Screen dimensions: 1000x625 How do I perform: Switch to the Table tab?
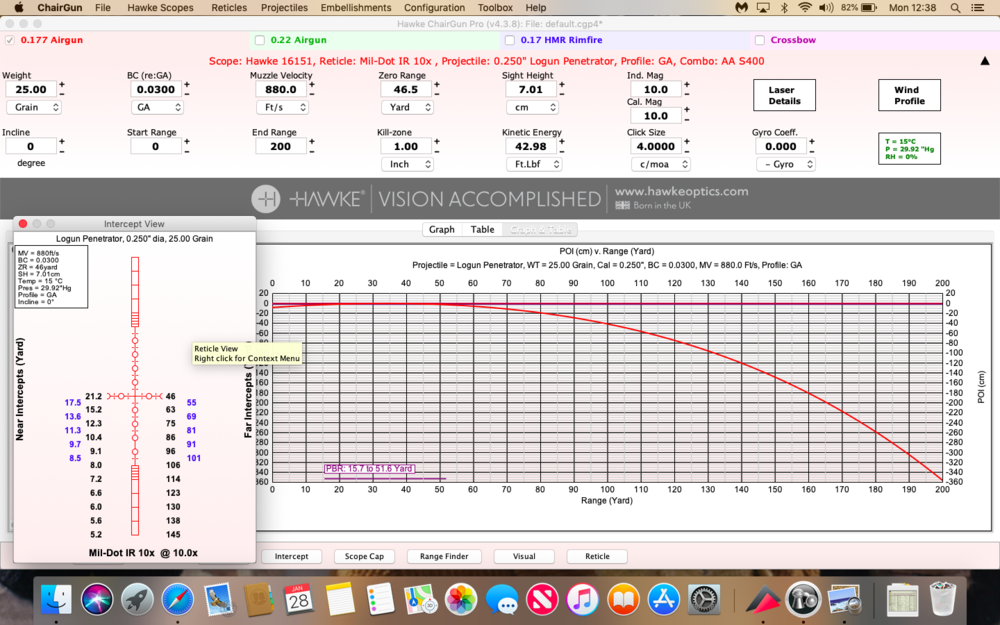482,230
